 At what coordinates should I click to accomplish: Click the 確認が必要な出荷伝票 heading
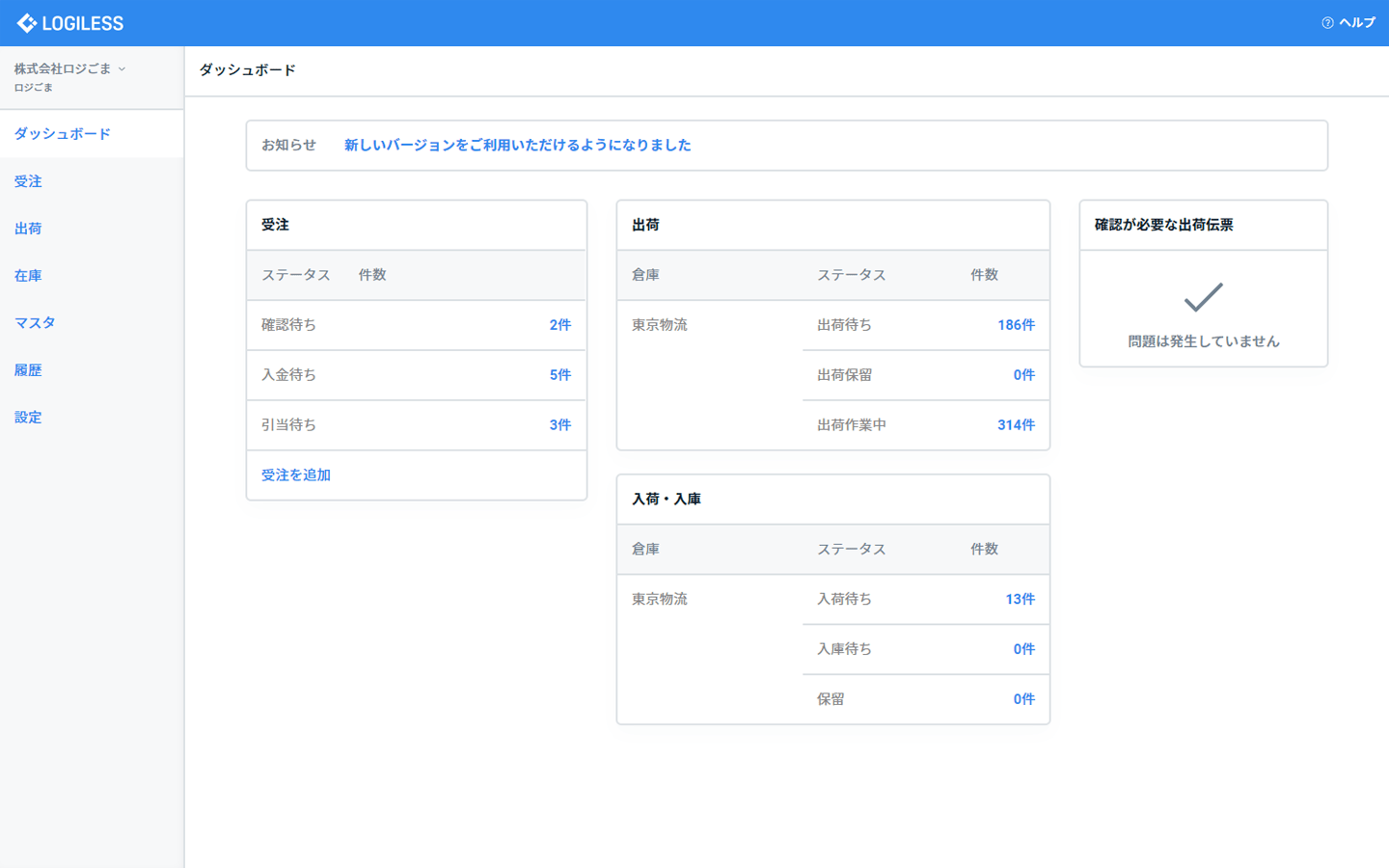pos(1163,225)
